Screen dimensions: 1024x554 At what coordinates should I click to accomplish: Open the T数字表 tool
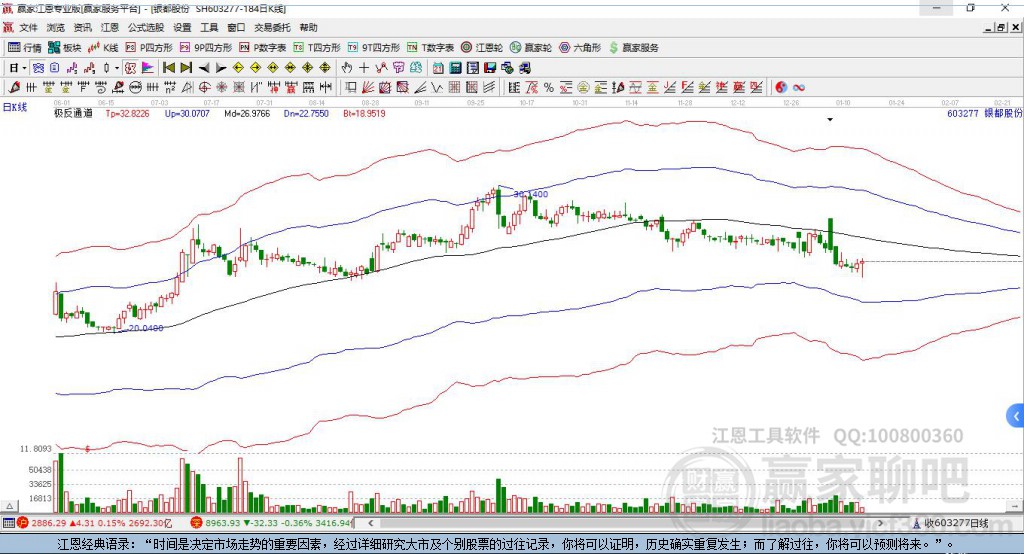click(x=430, y=48)
